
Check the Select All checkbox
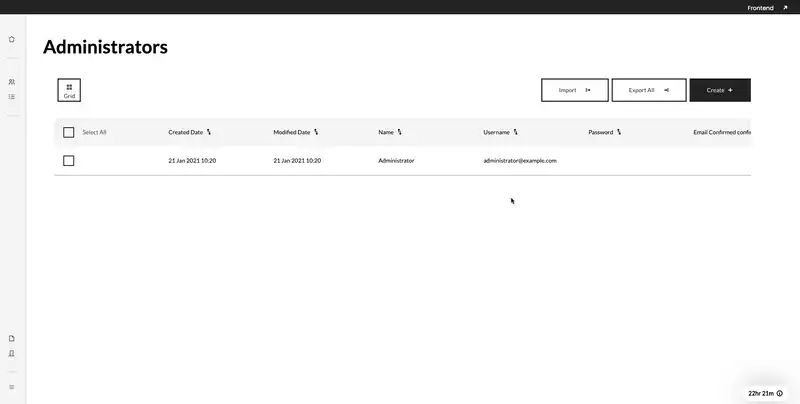point(69,132)
